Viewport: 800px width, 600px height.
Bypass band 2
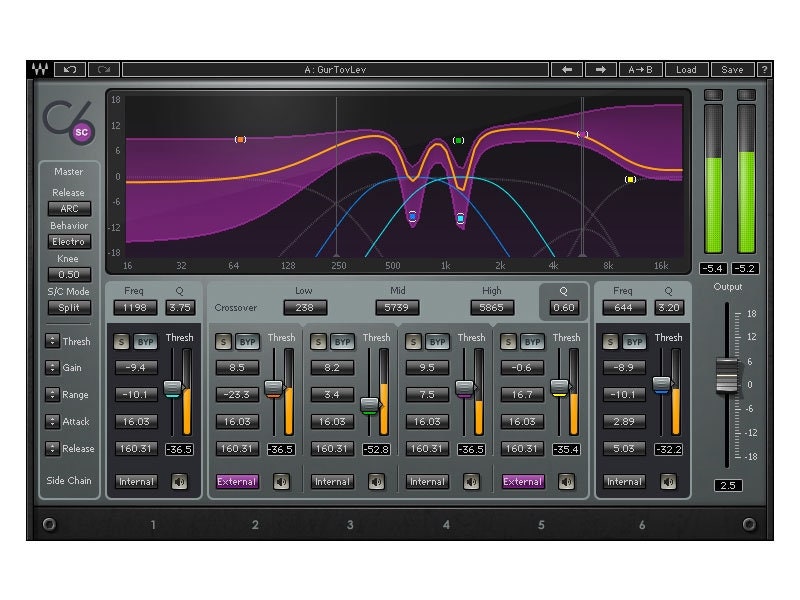pos(247,342)
